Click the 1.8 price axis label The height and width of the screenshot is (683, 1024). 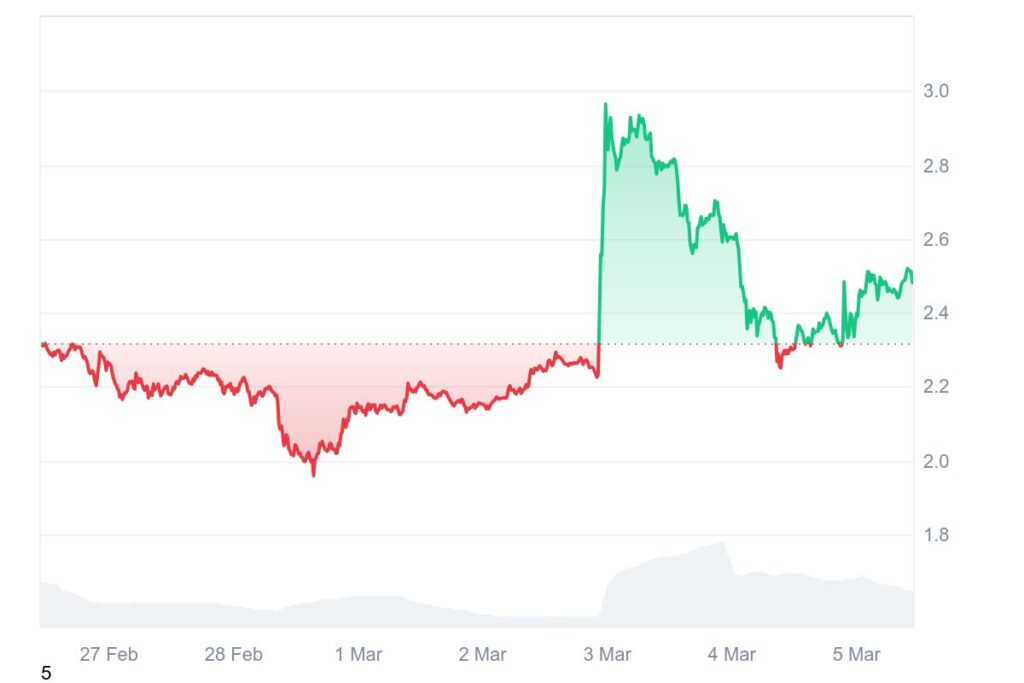[x=935, y=535]
